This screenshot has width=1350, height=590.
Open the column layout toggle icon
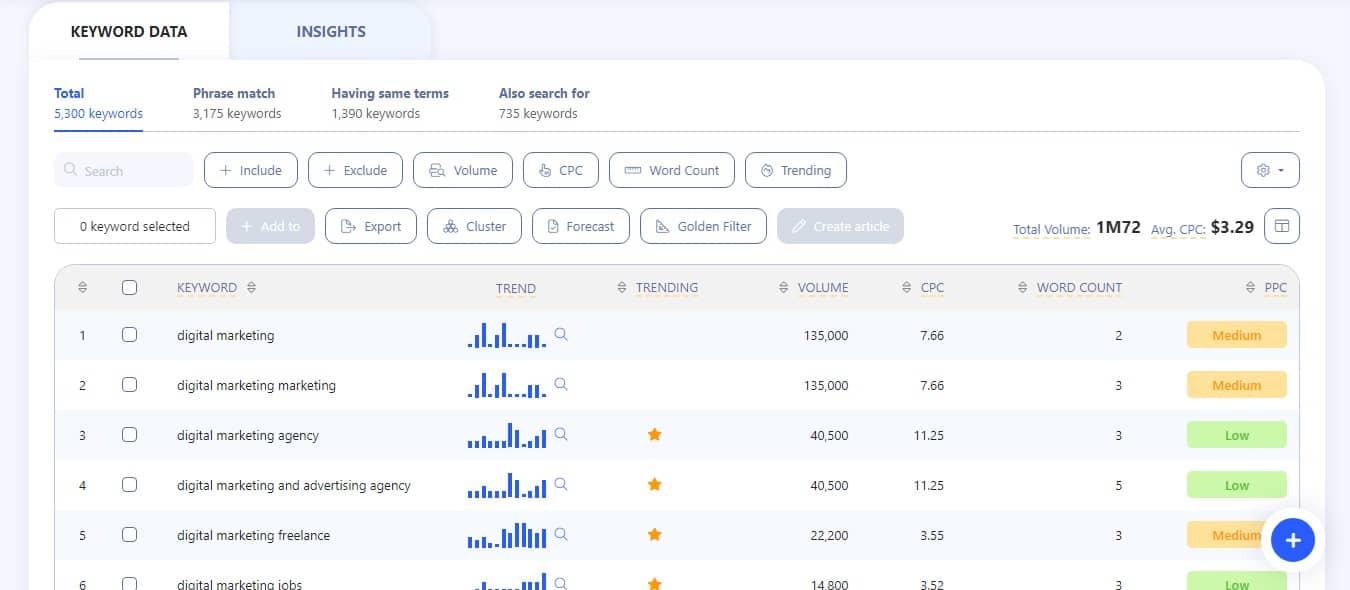1281,227
